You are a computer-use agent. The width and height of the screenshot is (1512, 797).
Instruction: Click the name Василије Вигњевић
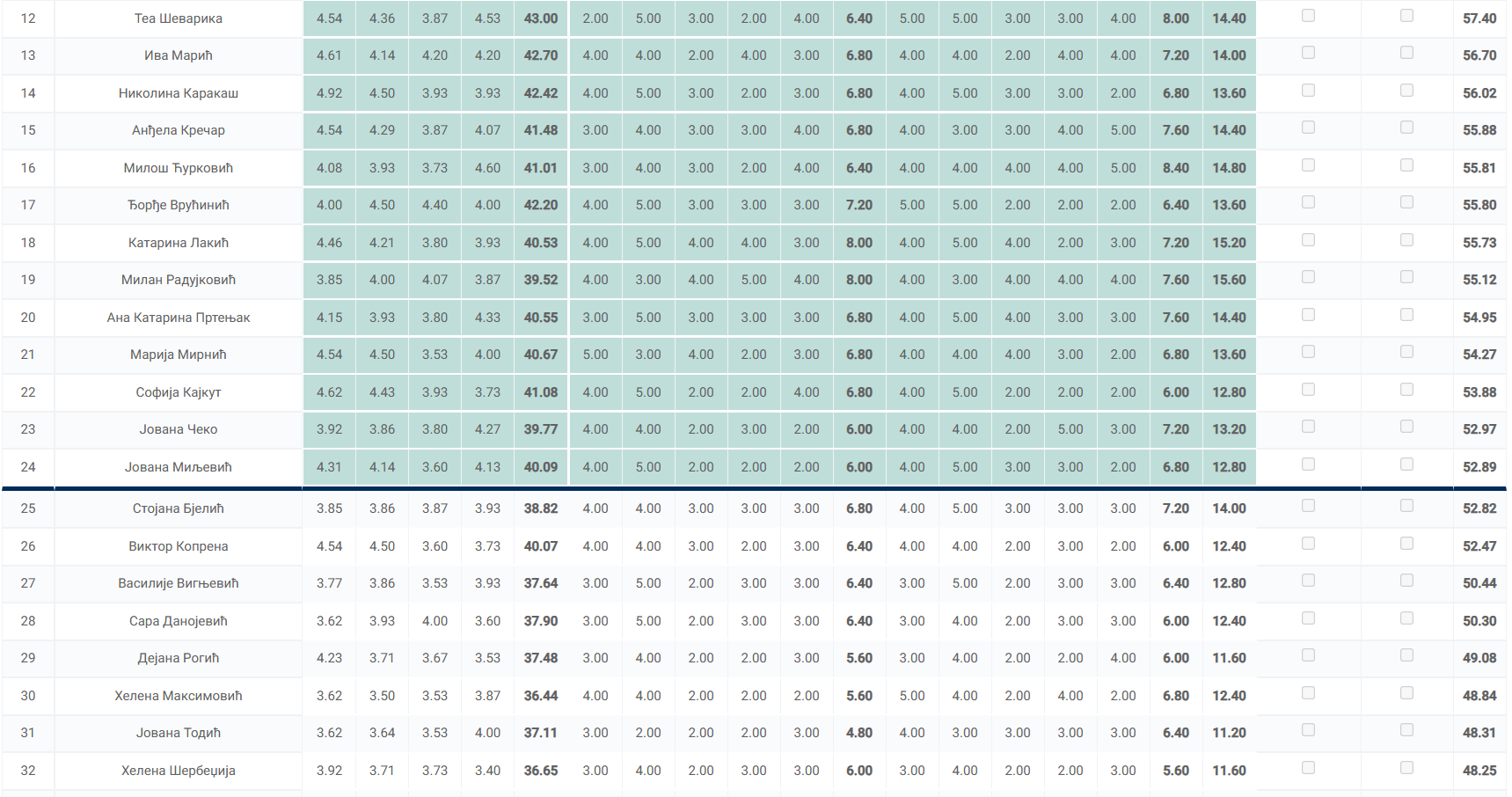179,583
